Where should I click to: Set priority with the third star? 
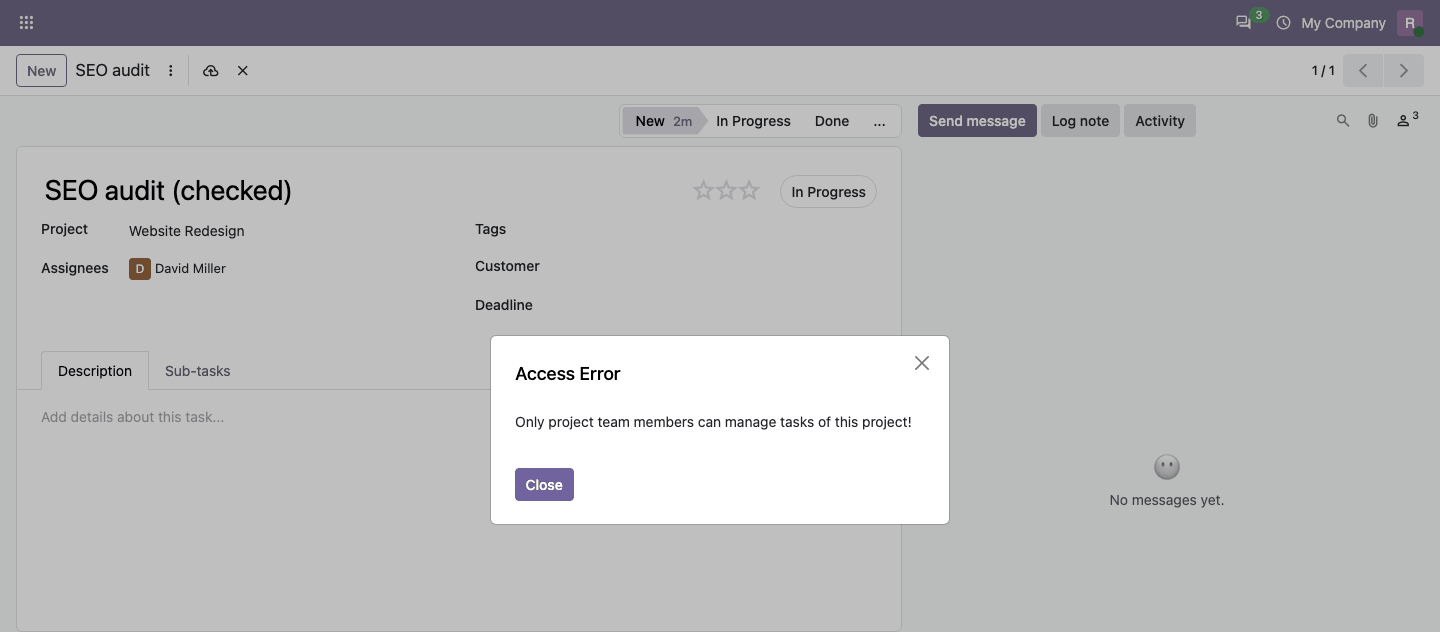(750, 190)
